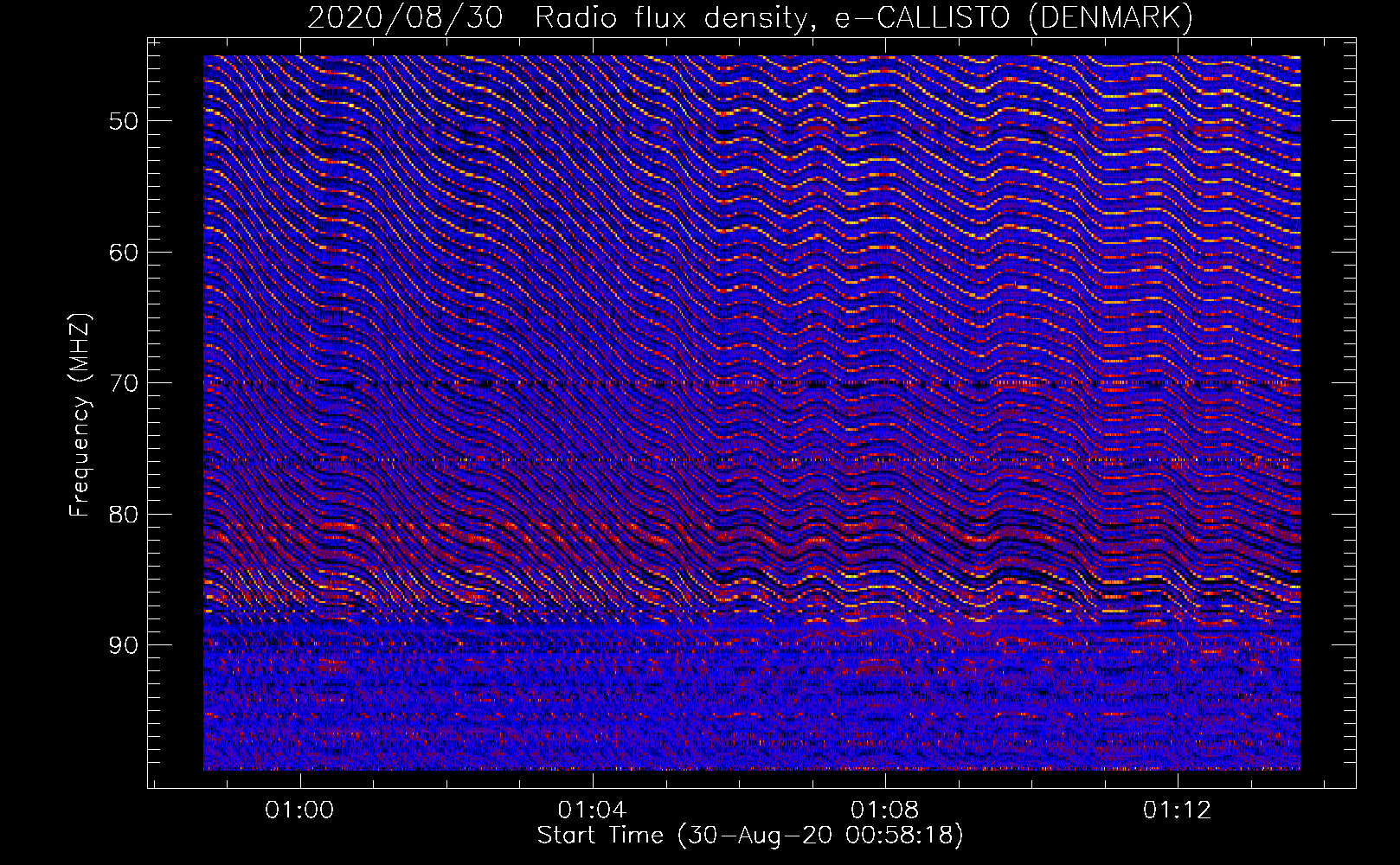The height and width of the screenshot is (865, 1400).
Task: Click the 70 MHz frequency tick label
Action: [124, 383]
